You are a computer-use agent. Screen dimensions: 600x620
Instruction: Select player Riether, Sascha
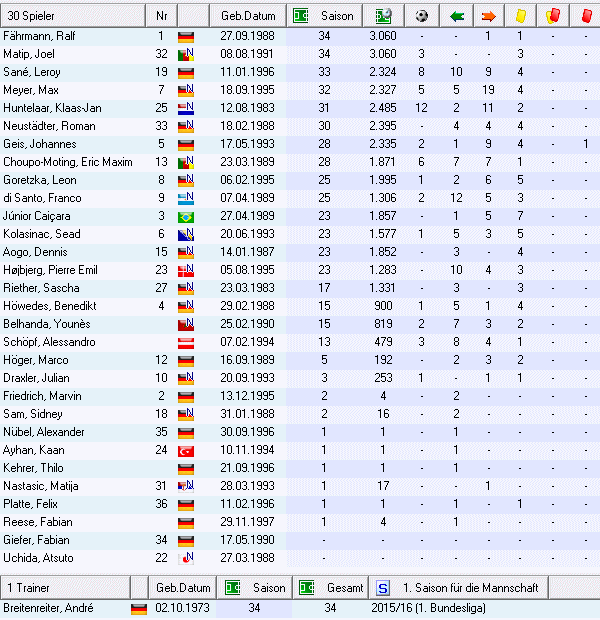coord(42,288)
